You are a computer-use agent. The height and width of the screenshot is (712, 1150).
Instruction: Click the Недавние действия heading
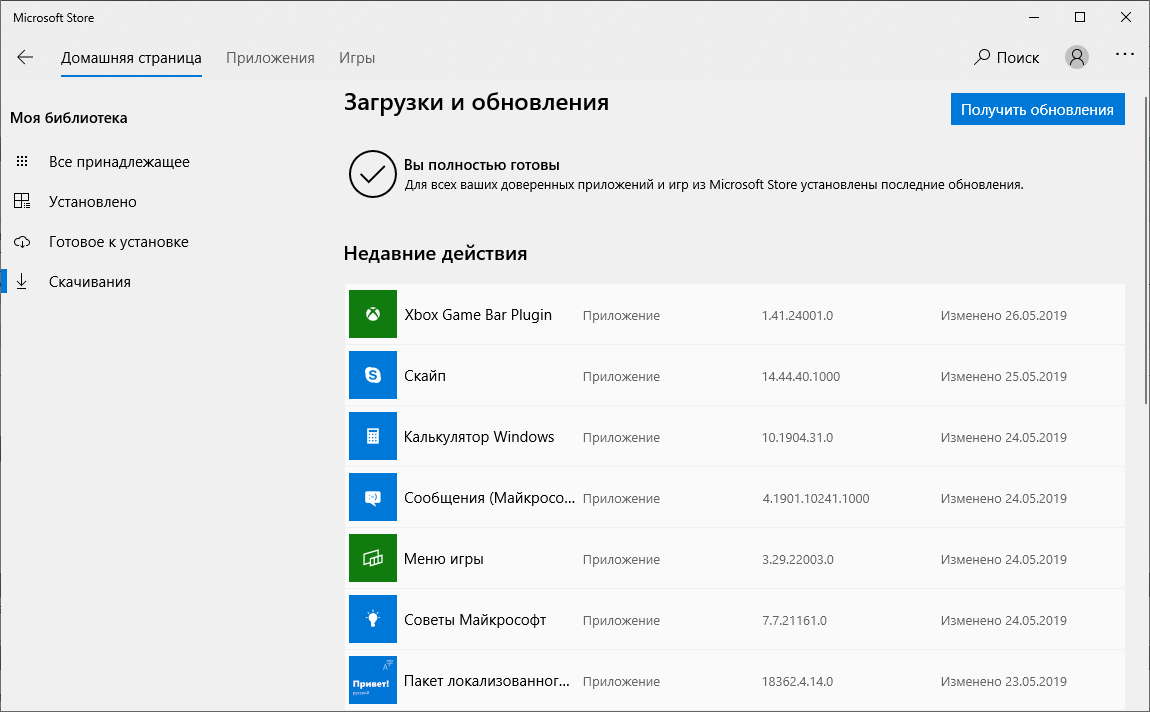(x=436, y=254)
